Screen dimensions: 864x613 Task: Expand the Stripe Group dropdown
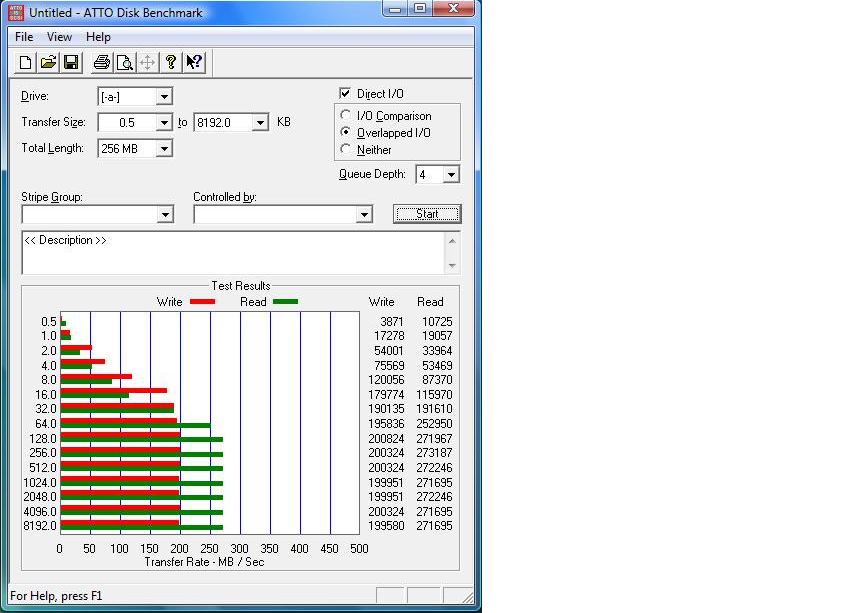click(x=165, y=214)
